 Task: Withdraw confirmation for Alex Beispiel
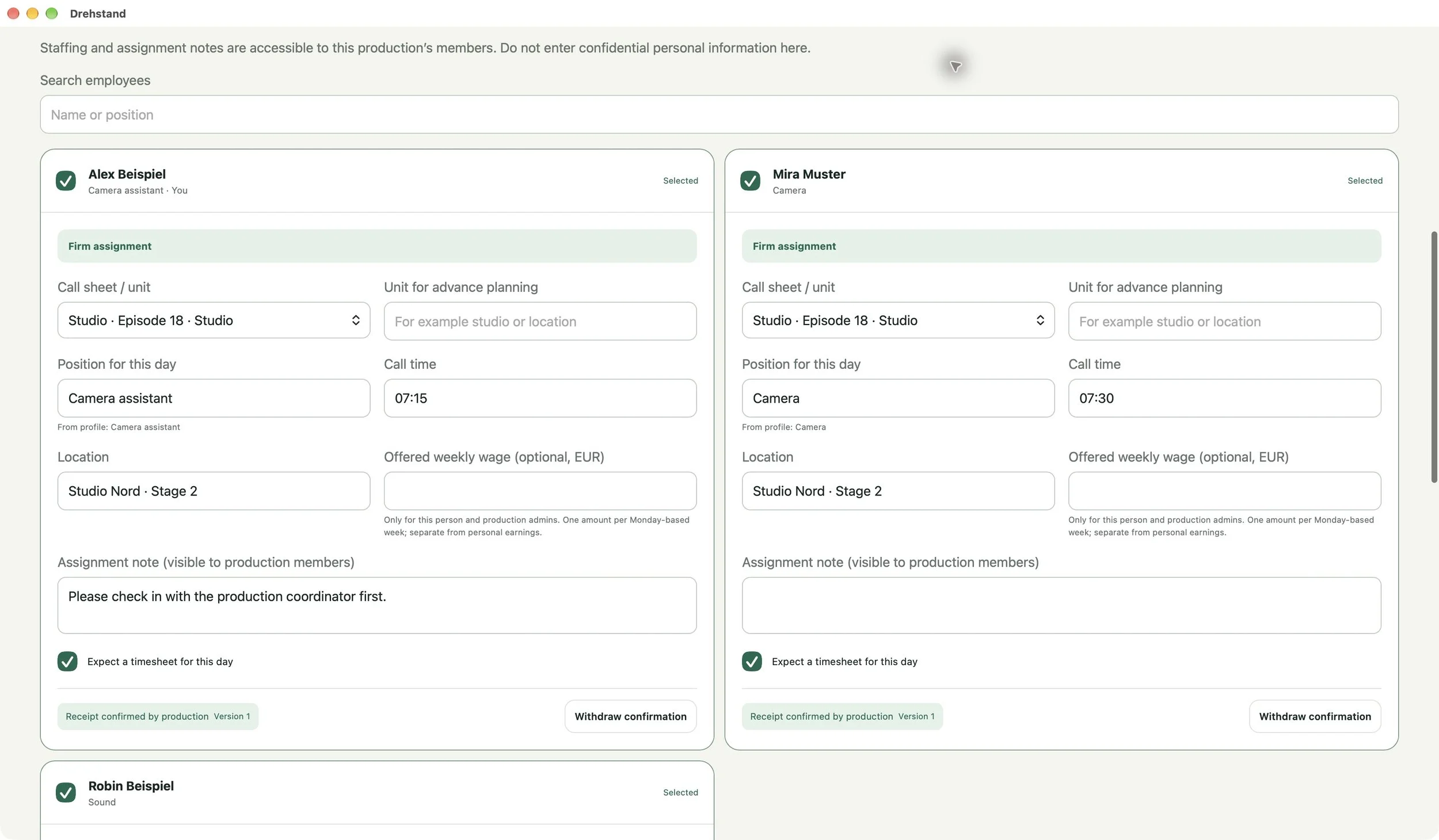(x=630, y=716)
